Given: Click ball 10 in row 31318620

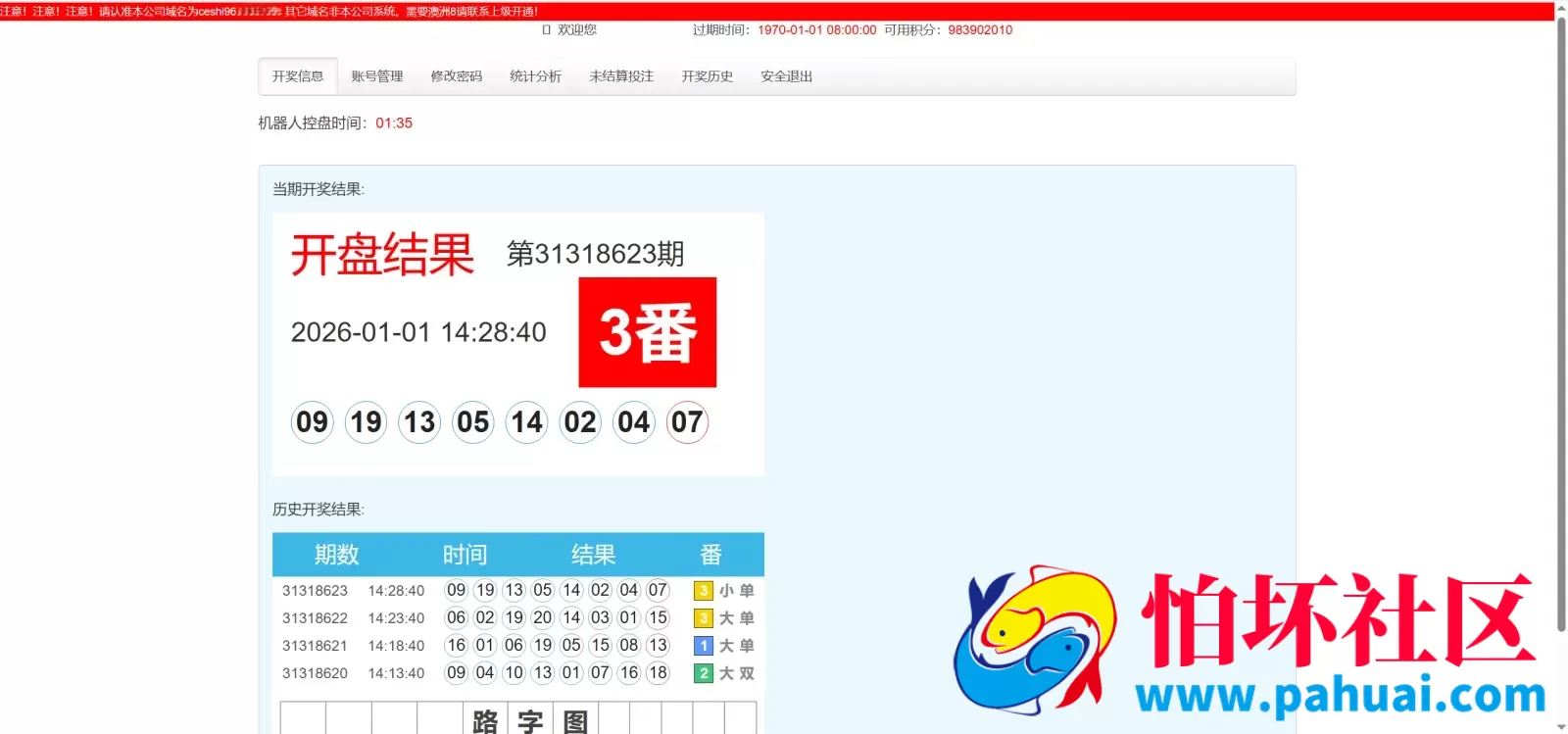Looking at the screenshot, I should pyautogui.click(x=514, y=673).
